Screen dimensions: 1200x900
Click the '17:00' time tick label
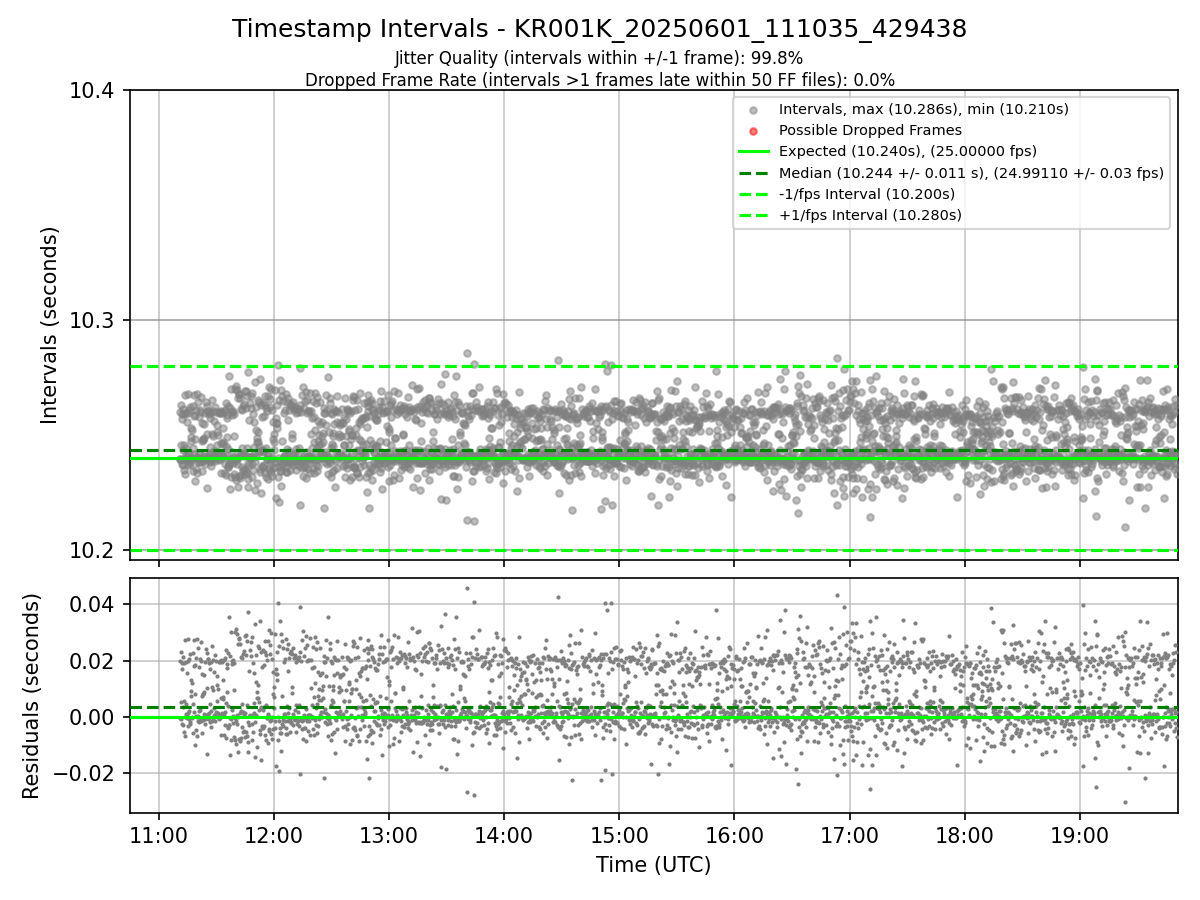(x=849, y=835)
